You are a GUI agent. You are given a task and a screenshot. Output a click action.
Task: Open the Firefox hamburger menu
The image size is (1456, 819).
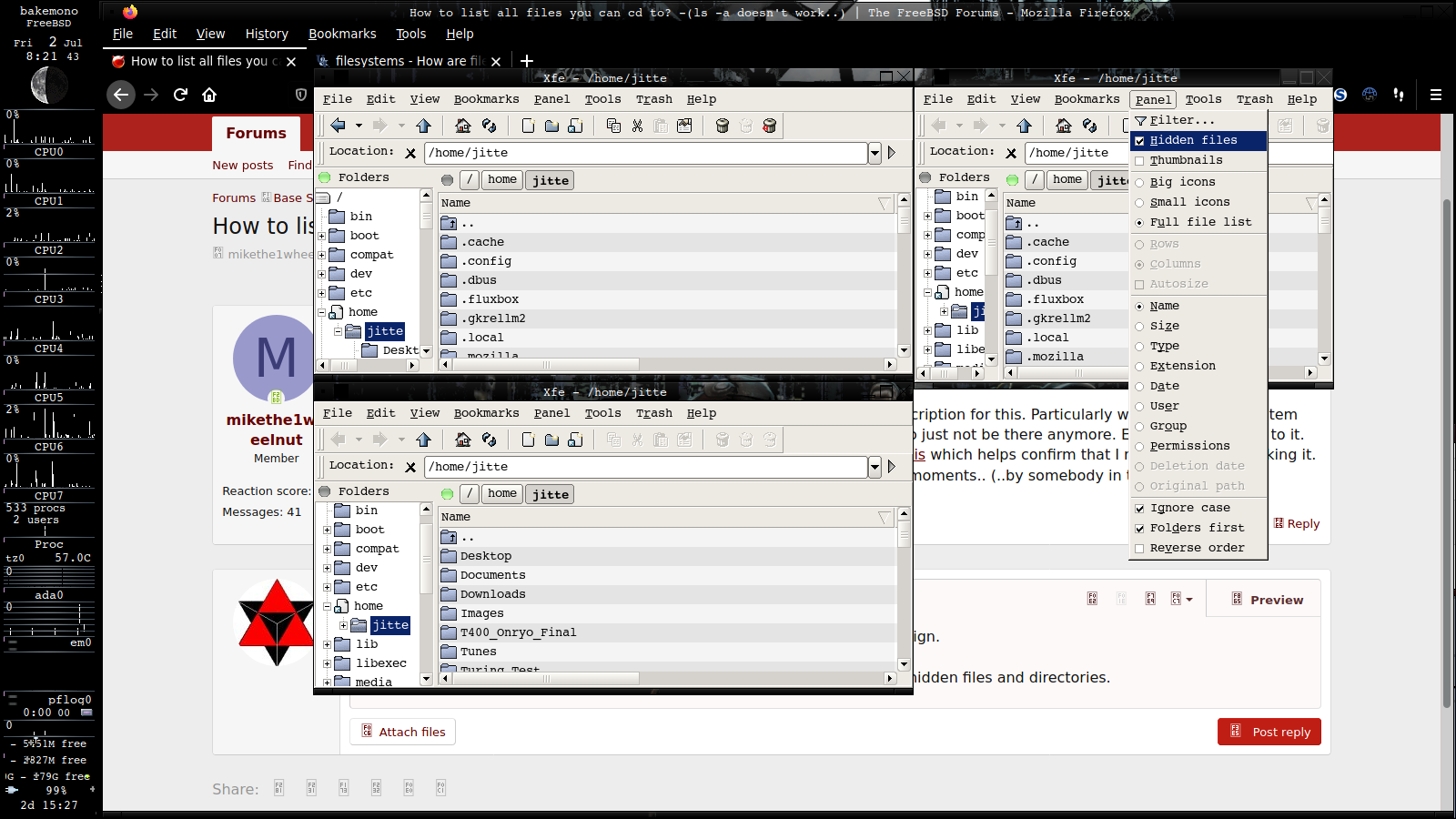1435,95
